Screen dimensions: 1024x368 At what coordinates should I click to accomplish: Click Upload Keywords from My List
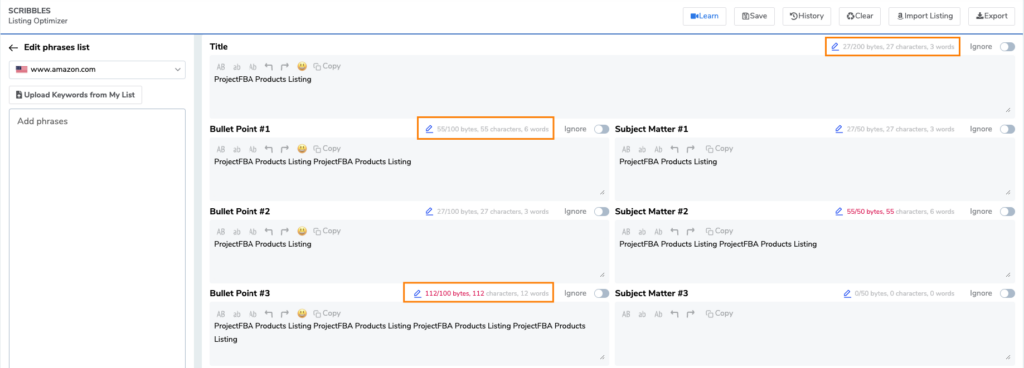pos(75,95)
